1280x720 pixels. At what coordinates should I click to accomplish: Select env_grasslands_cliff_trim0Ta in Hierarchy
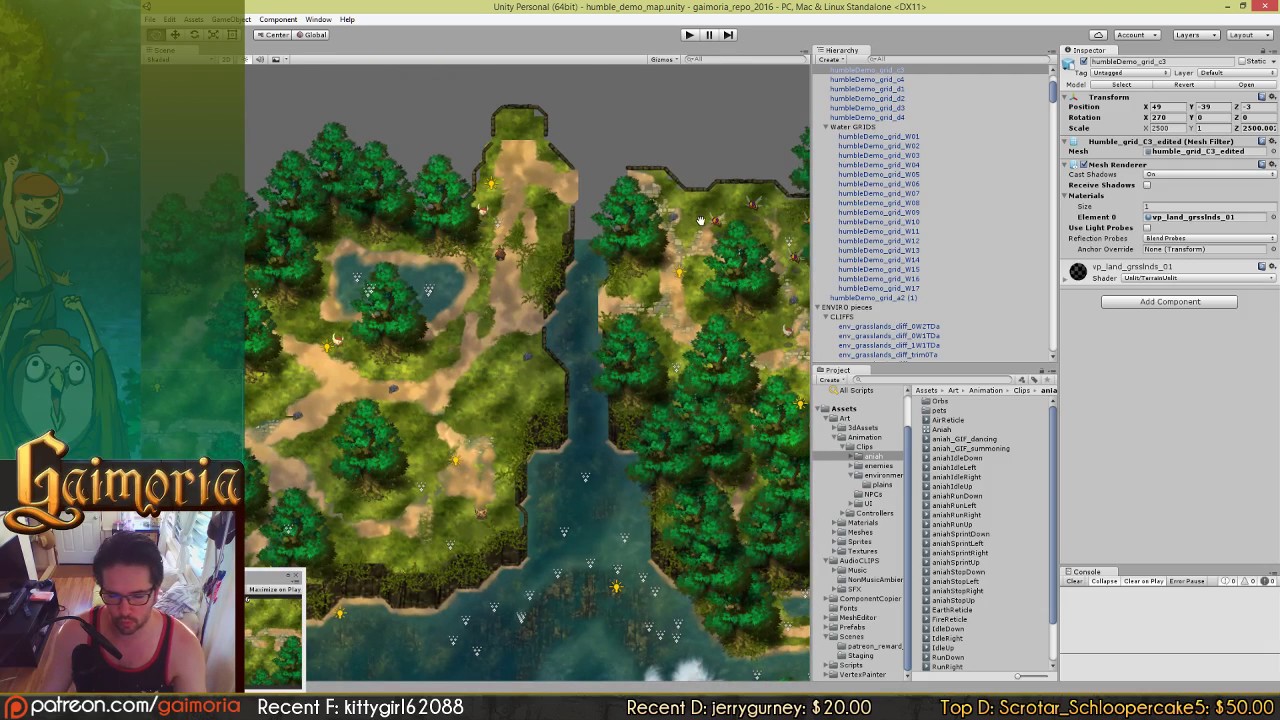coord(887,355)
